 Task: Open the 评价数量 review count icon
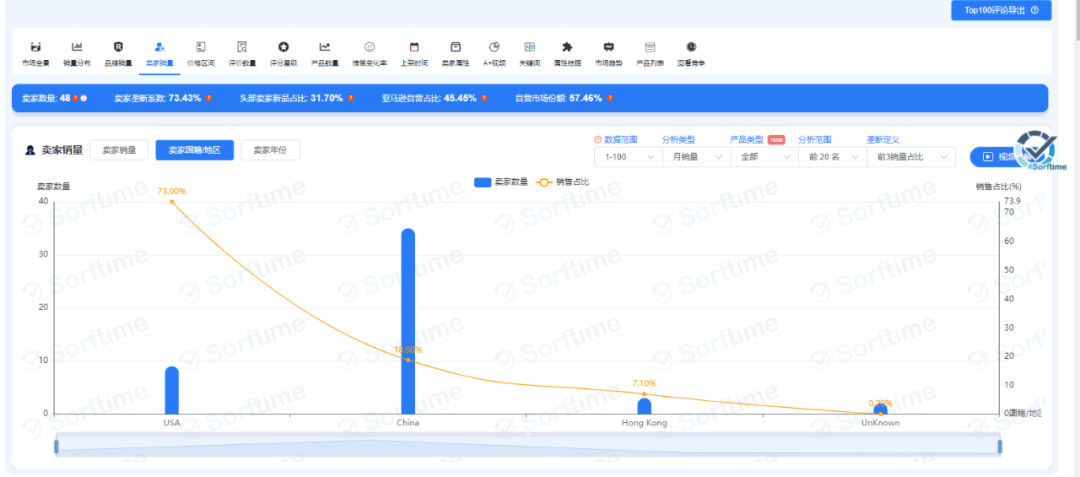(x=242, y=47)
